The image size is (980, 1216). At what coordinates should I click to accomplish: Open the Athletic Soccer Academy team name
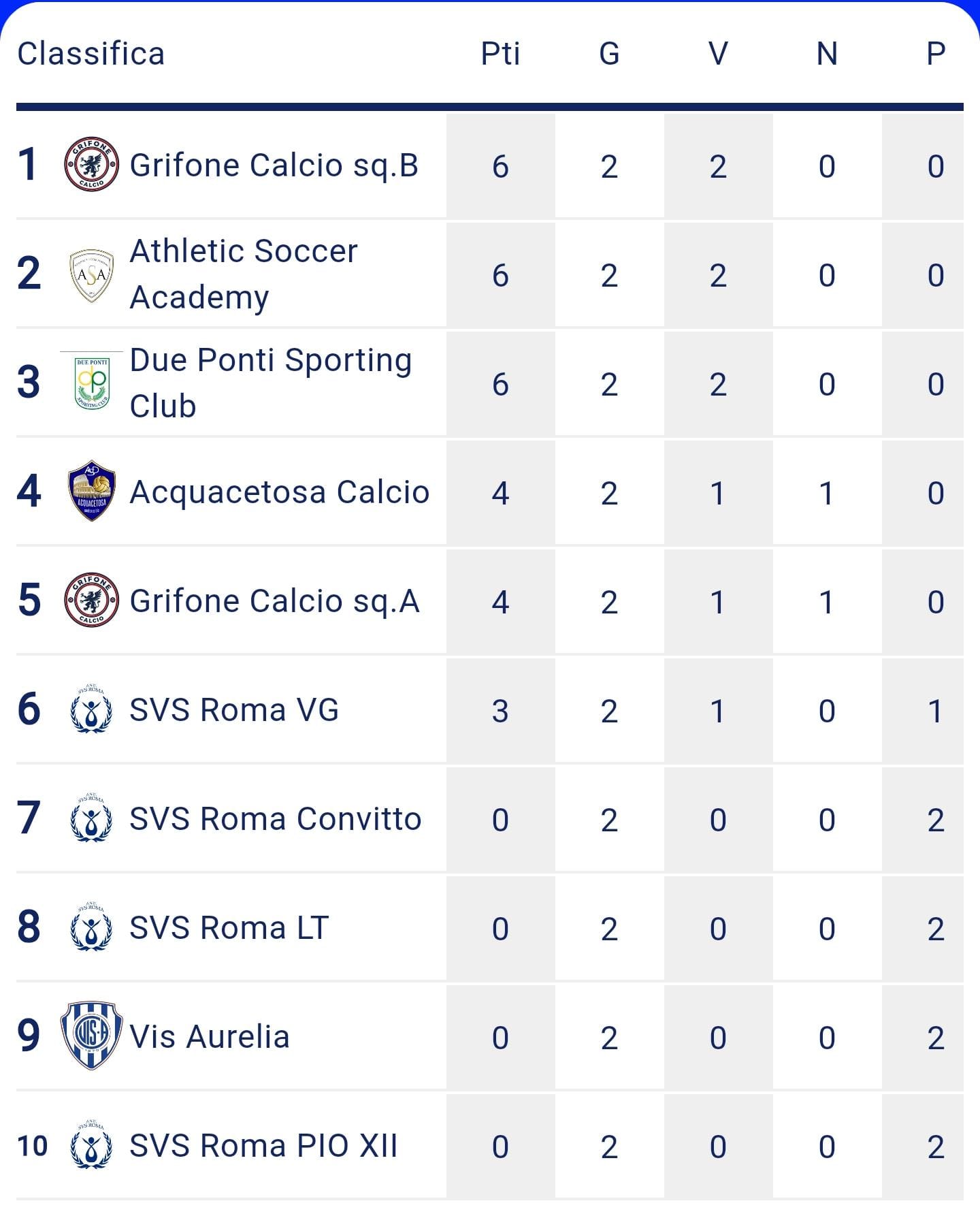[x=244, y=274]
